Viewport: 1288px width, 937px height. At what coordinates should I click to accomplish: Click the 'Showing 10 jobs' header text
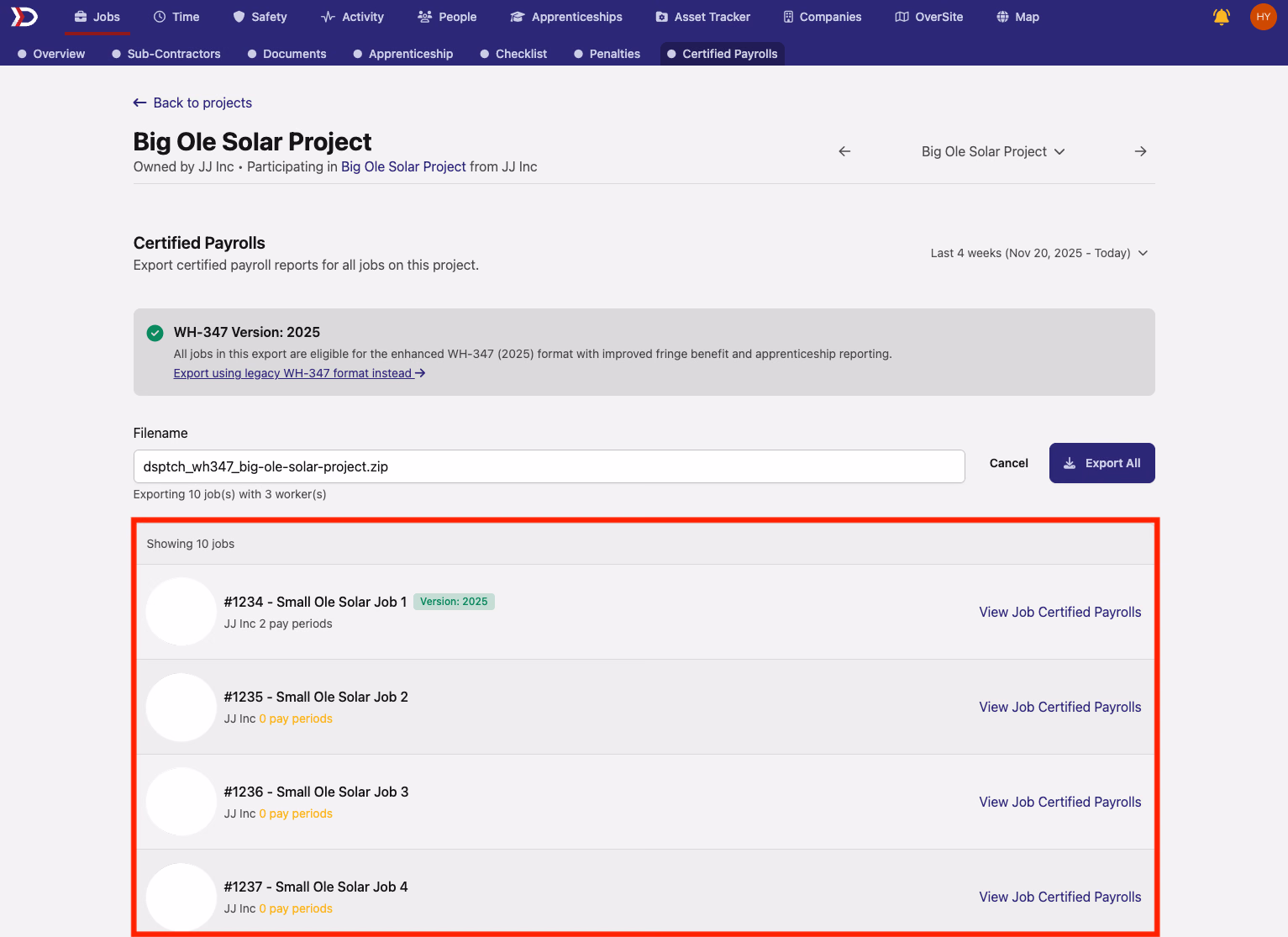191,544
